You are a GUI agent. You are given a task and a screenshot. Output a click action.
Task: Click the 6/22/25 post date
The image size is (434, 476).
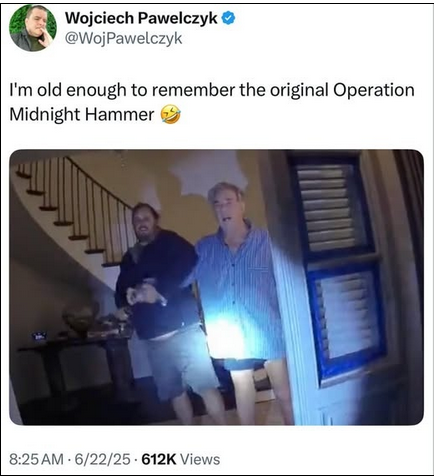pyautogui.click(x=102, y=459)
